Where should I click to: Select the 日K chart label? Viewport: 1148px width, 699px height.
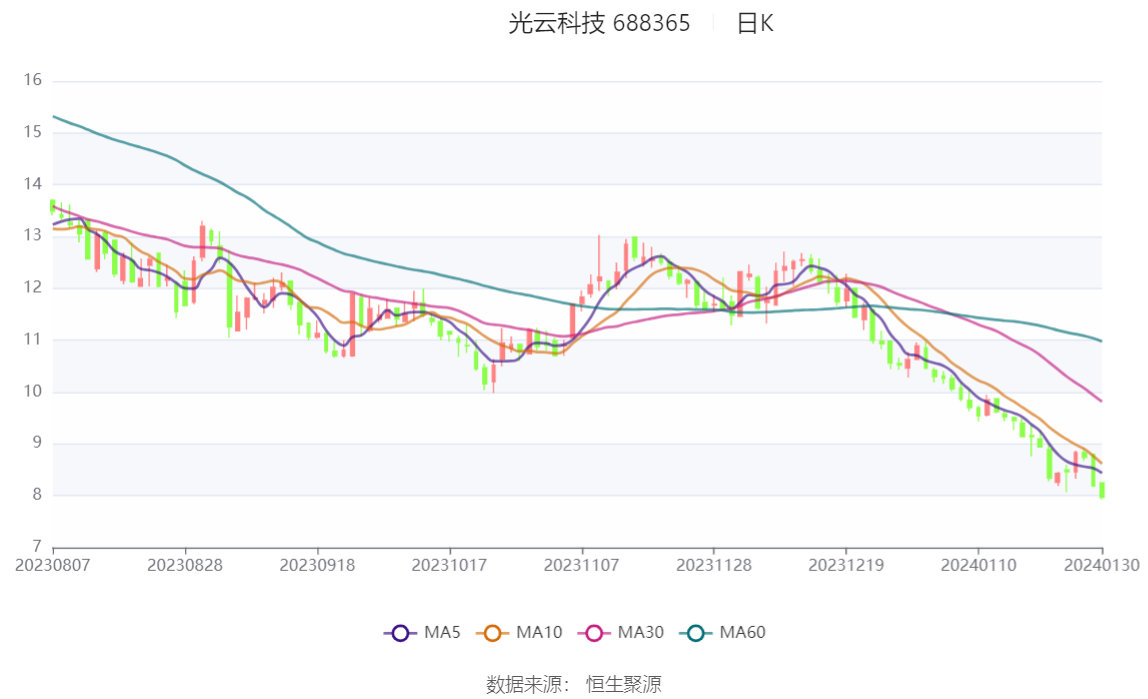755,23
